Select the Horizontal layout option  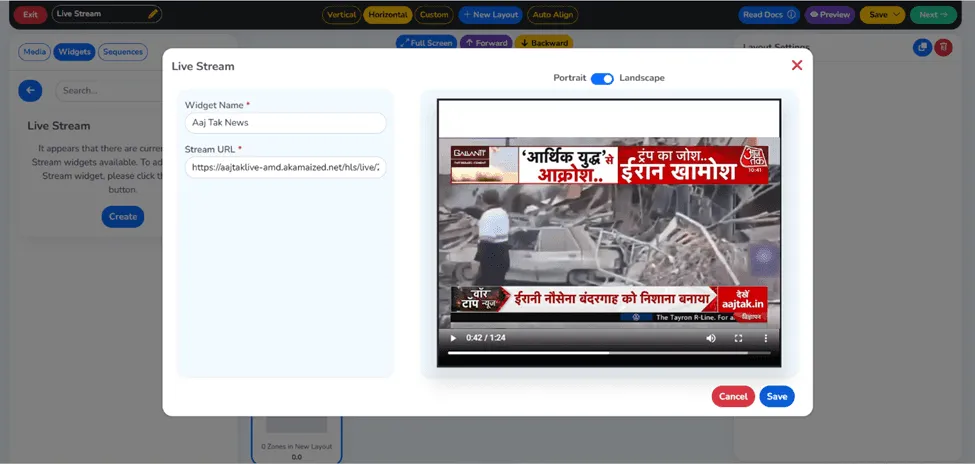387,15
